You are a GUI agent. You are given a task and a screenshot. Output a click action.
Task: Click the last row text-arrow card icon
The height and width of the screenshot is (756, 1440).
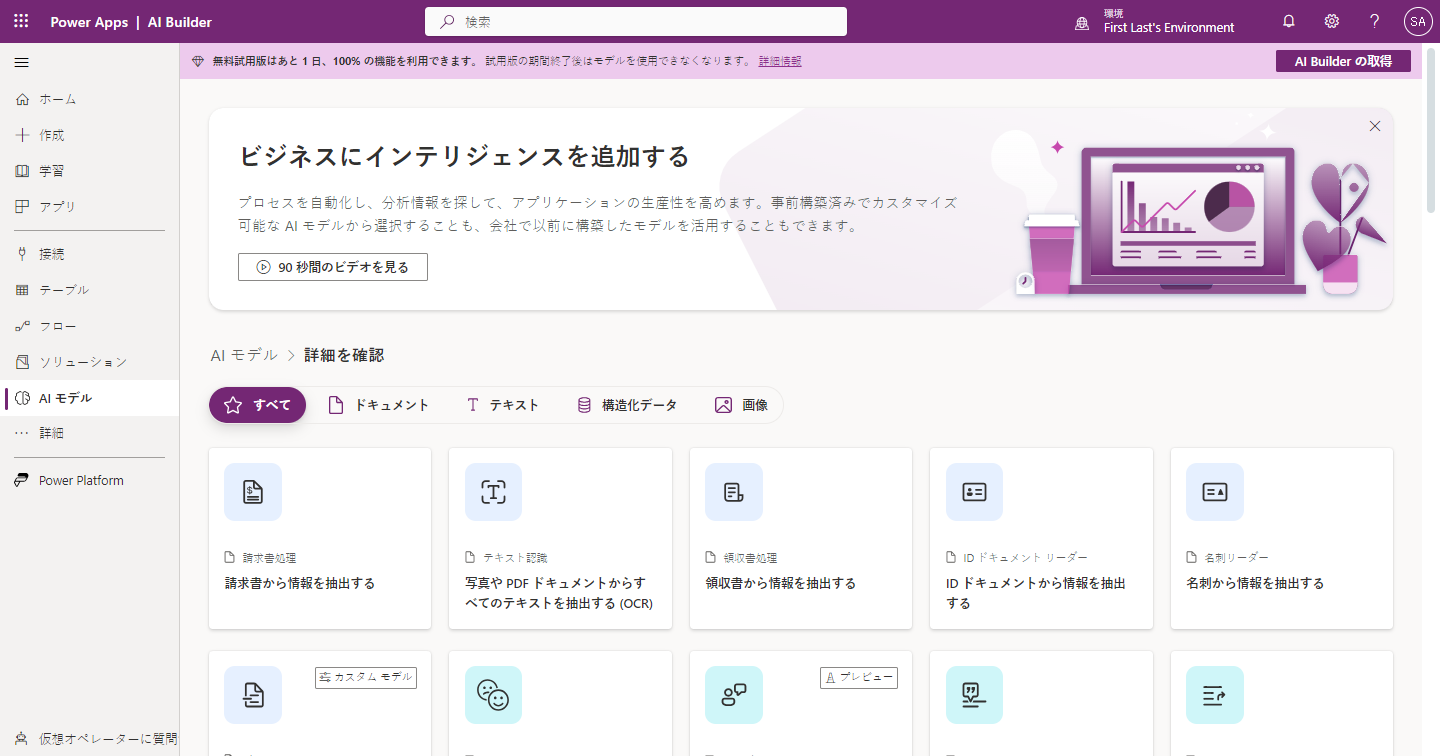[x=1215, y=695]
